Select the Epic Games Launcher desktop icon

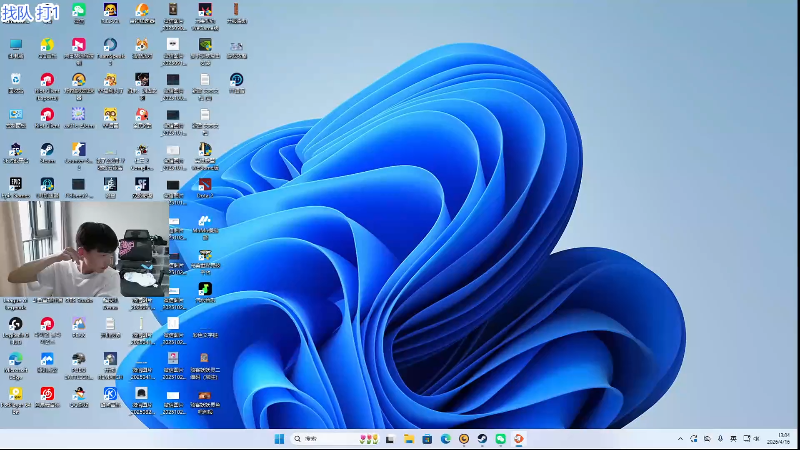tap(15, 184)
